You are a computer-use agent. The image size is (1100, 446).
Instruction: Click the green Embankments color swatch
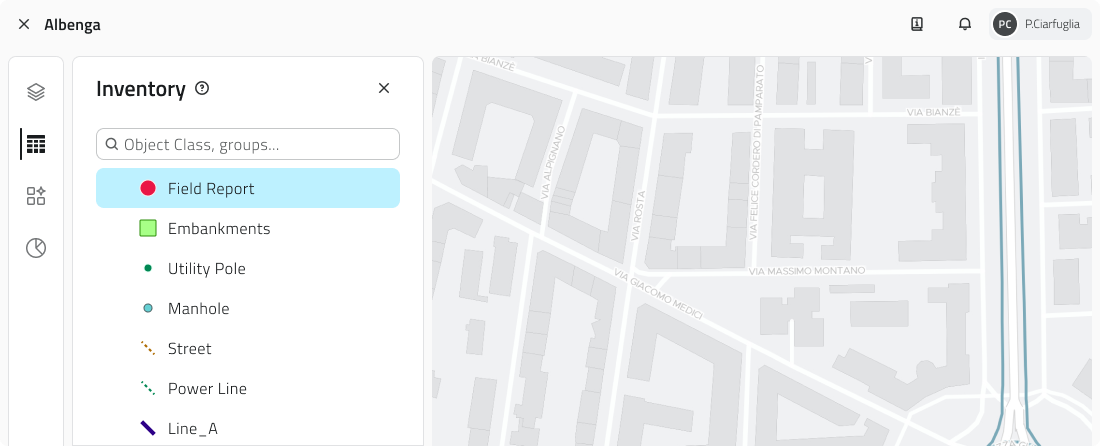pyautogui.click(x=148, y=228)
